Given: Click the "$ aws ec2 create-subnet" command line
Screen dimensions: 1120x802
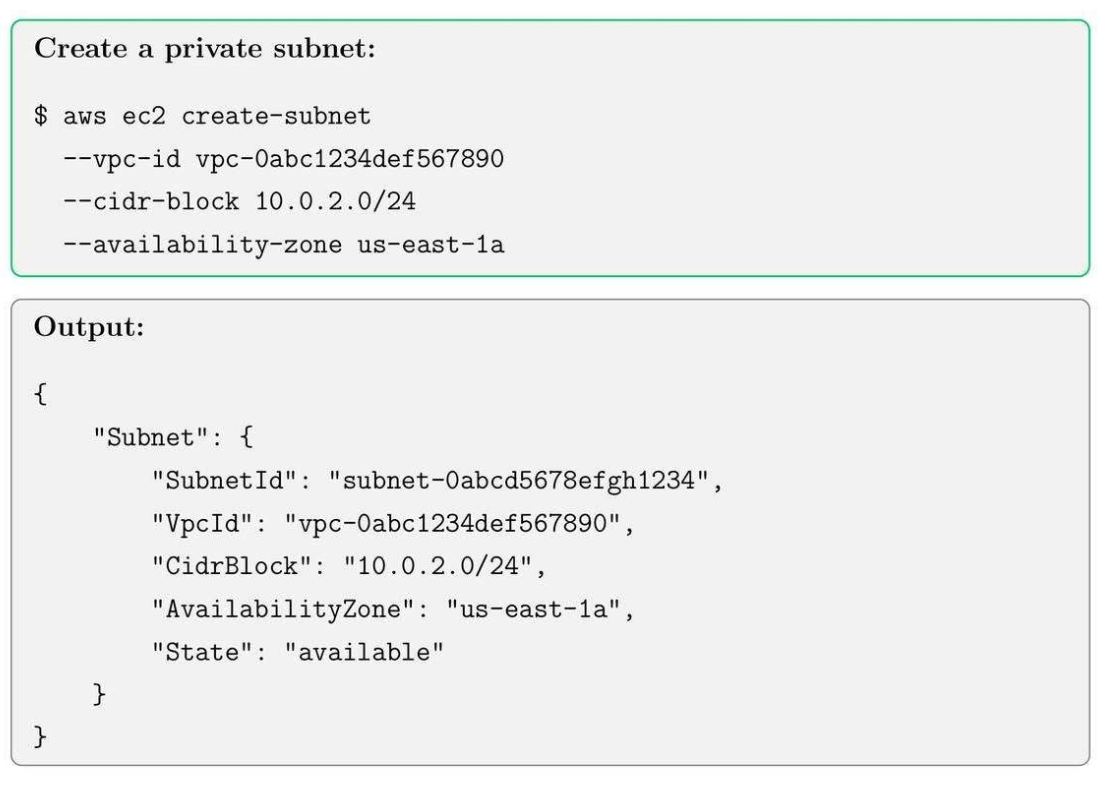Looking at the screenshot, I should [203, 116].
